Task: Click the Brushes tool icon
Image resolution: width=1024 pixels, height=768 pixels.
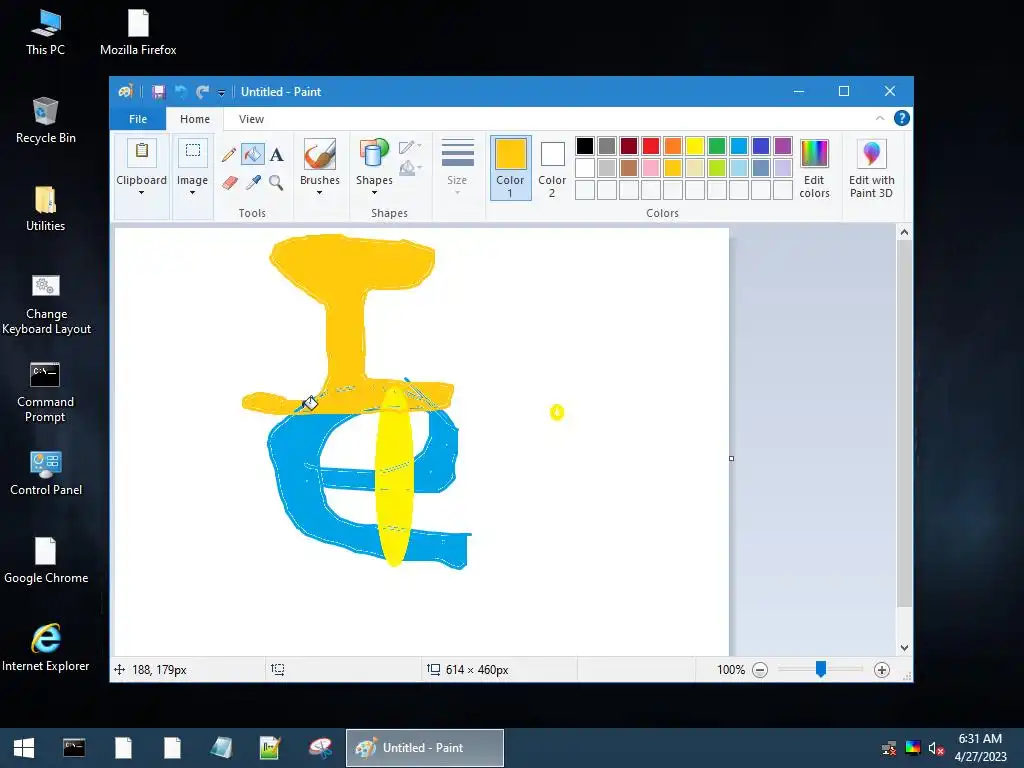Action: coord(319,155)
